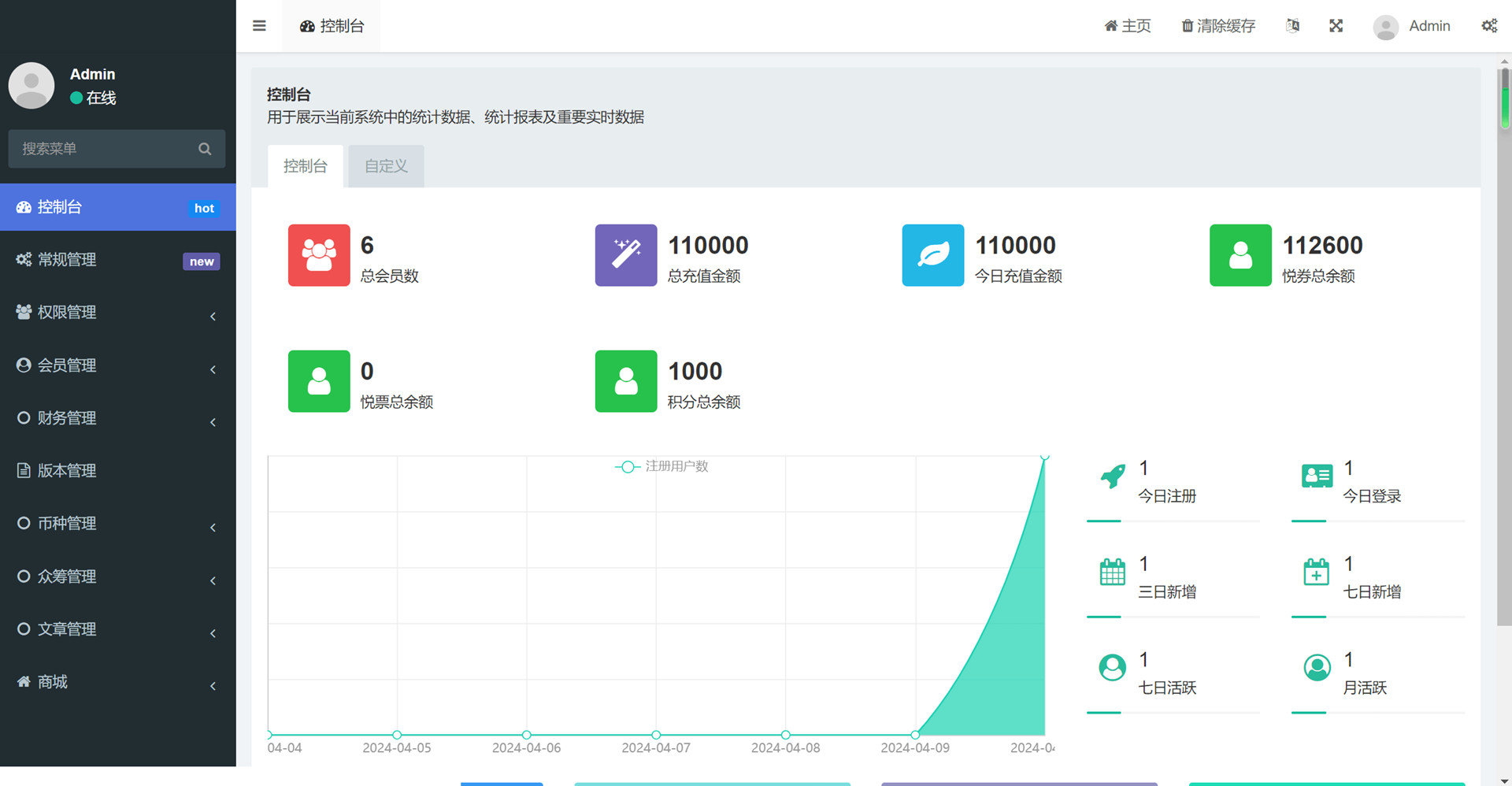Screen dimensions: 1512x786
Task: Focus the 搜索菜单 search field
Action: (117, 149)
